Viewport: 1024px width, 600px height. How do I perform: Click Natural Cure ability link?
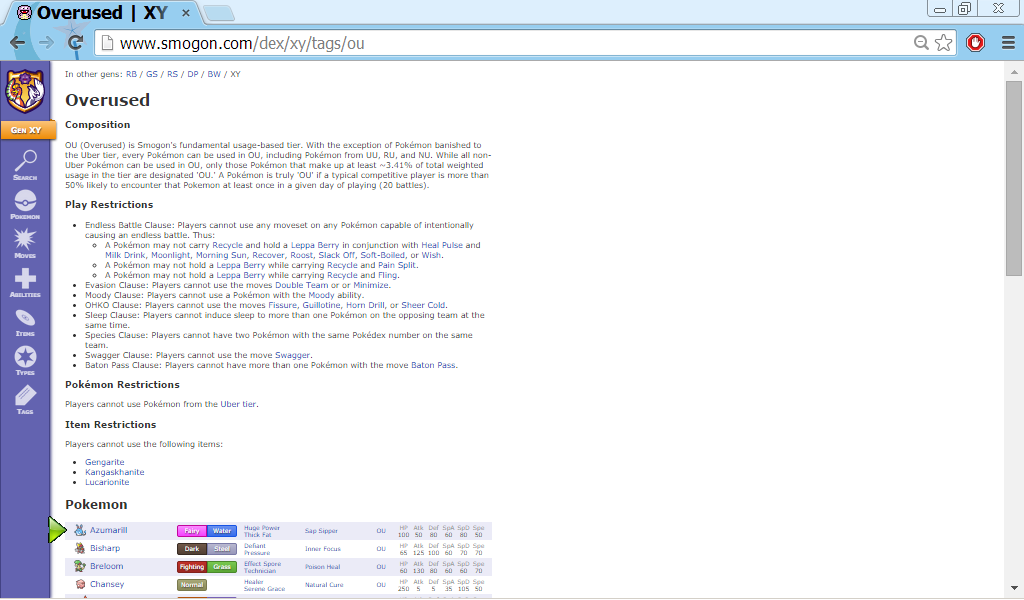click(324, 585)
